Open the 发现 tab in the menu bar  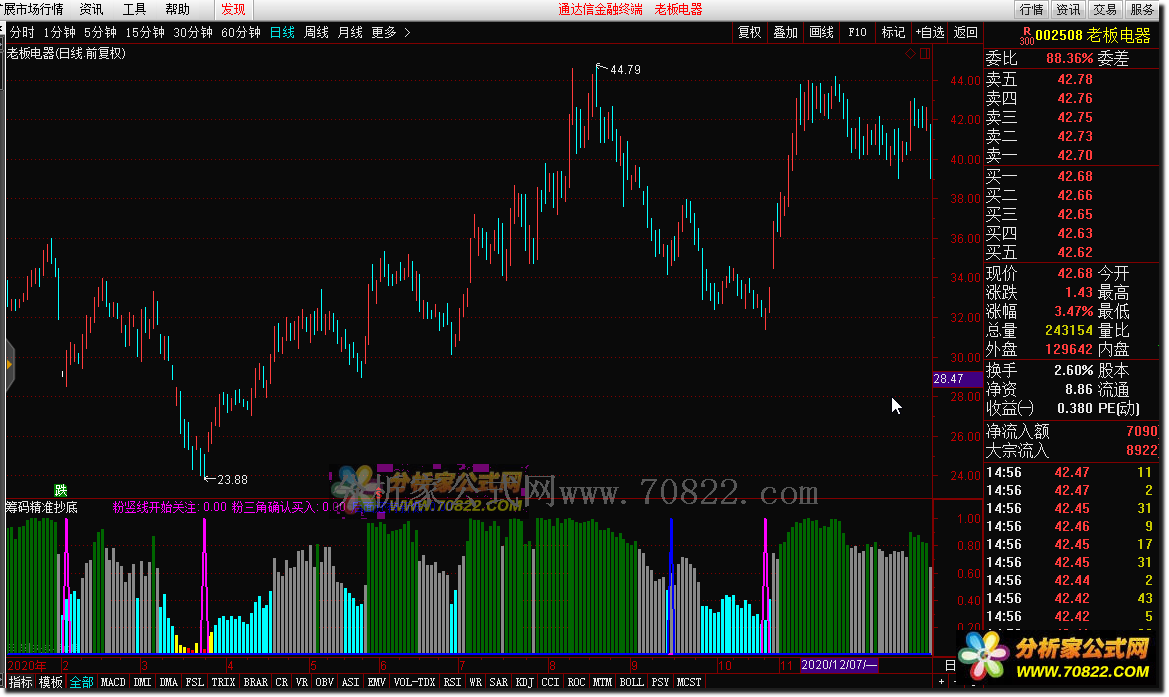[x=233, y=10]
